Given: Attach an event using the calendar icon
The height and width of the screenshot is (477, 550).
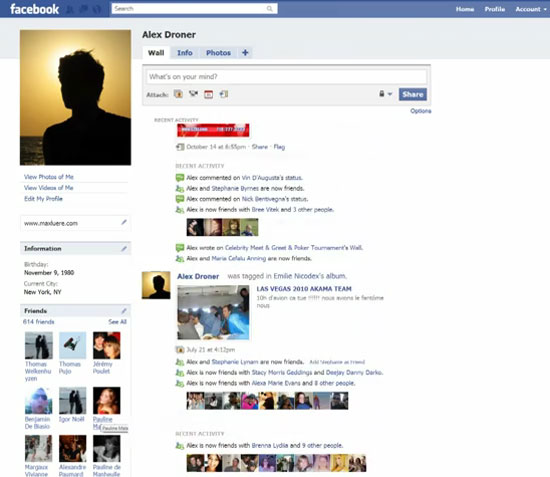Looking at the screenshot, I should (x=209, y=94).
